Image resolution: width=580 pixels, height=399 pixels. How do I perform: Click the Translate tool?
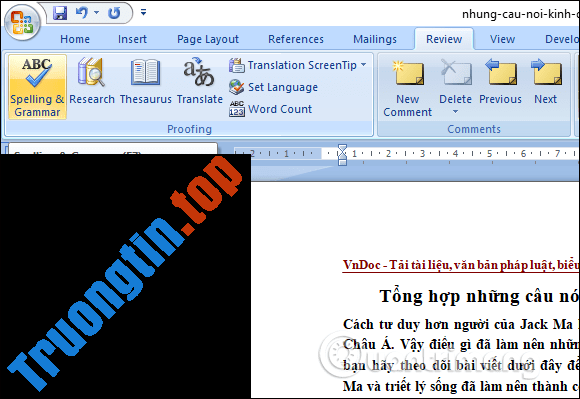pyautogui.click(x=199, y=81)
